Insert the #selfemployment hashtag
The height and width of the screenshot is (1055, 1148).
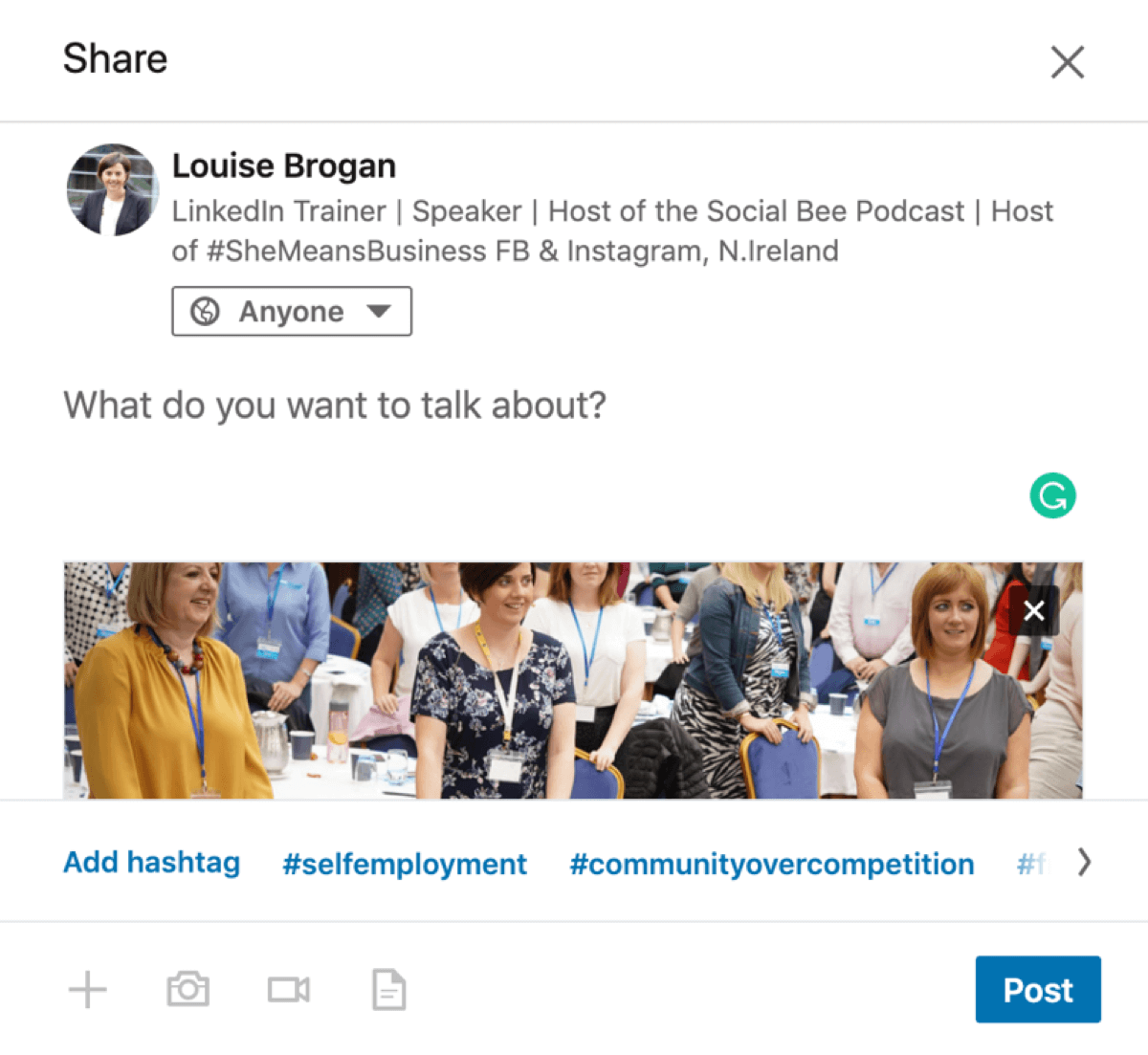[x=405, y=864]
